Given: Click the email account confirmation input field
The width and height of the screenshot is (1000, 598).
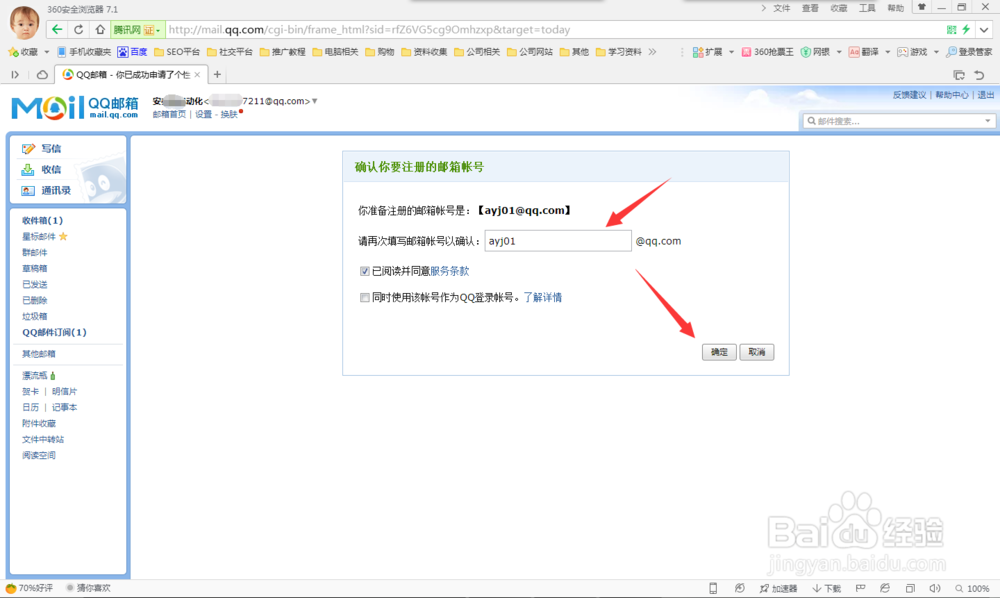Looking at the screenshot, I should point(558,241).
